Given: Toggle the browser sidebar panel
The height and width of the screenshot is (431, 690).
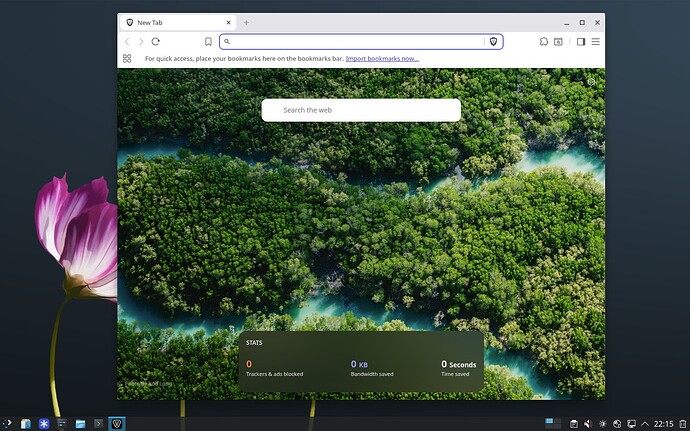Looking at the screenshot, I should [x=581, y=41].
